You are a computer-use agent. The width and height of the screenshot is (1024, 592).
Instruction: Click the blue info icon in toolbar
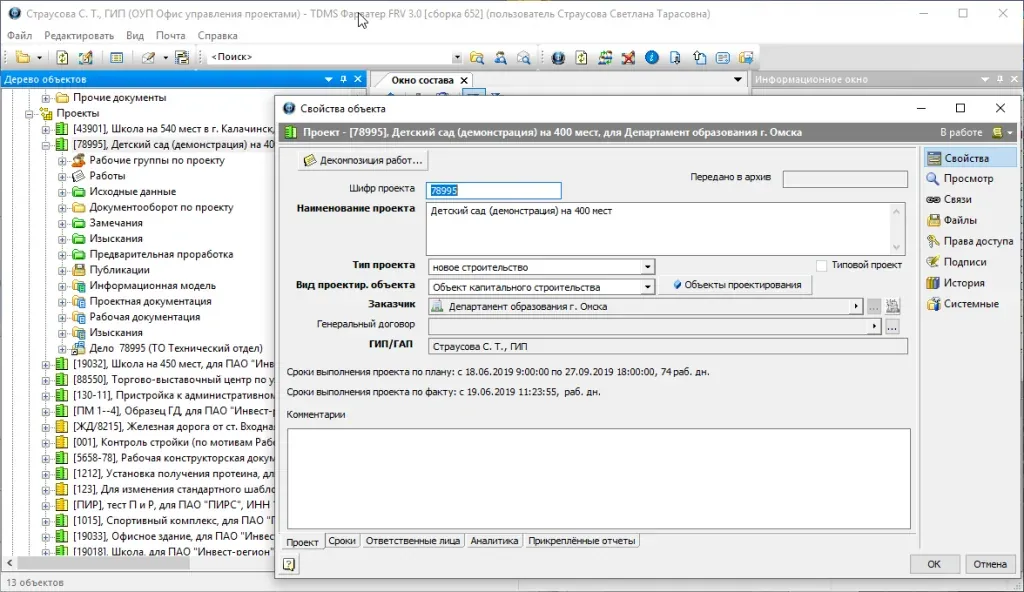pyautogui.click(x=651, y=58)
